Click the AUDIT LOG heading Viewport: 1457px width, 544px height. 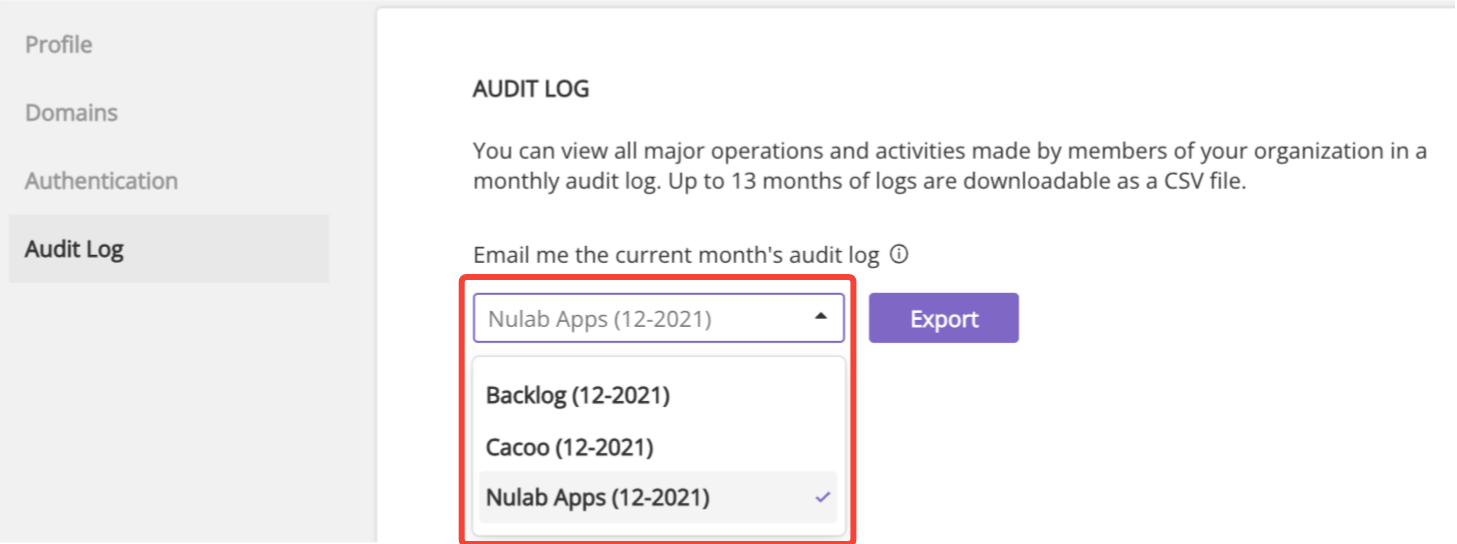pyautogui.click(x=531, y=89)
